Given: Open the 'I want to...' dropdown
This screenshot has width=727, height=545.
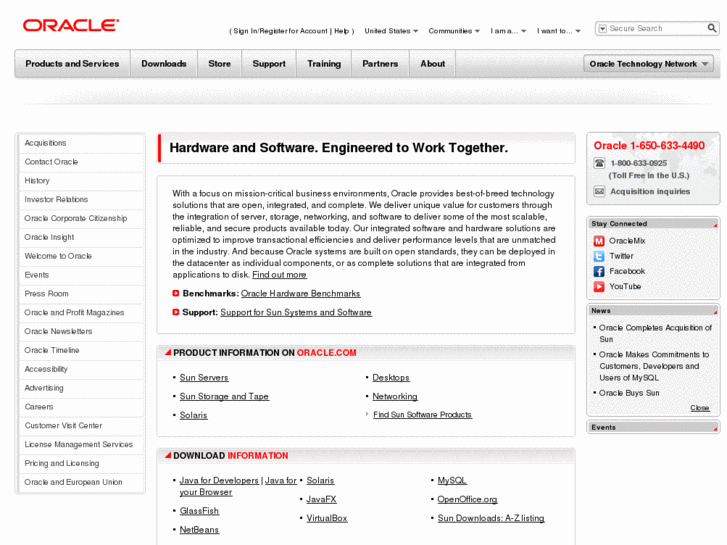Looking at the screenshot, I should [x=559, y=31].
